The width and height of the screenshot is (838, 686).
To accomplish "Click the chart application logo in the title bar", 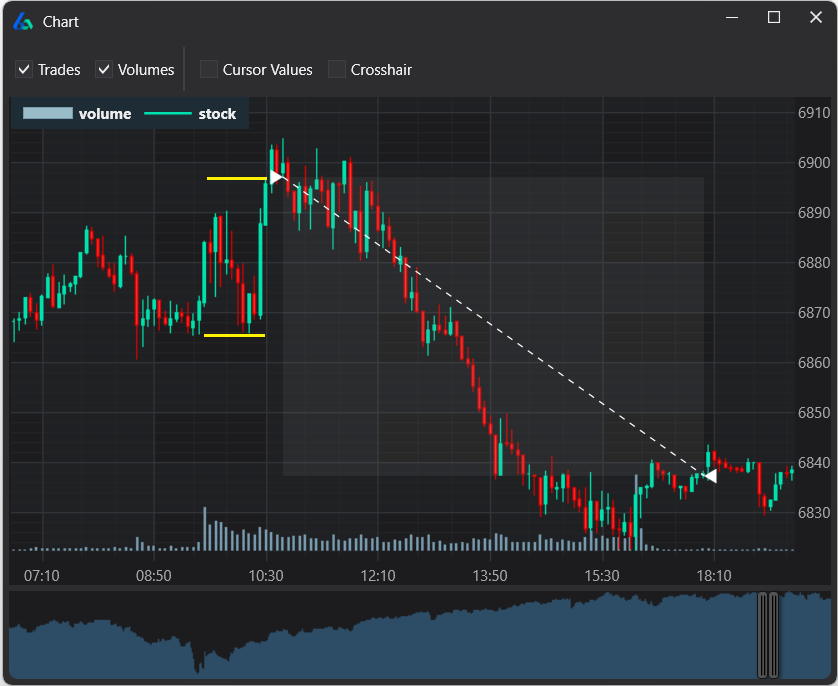I will tap(22, 20).
